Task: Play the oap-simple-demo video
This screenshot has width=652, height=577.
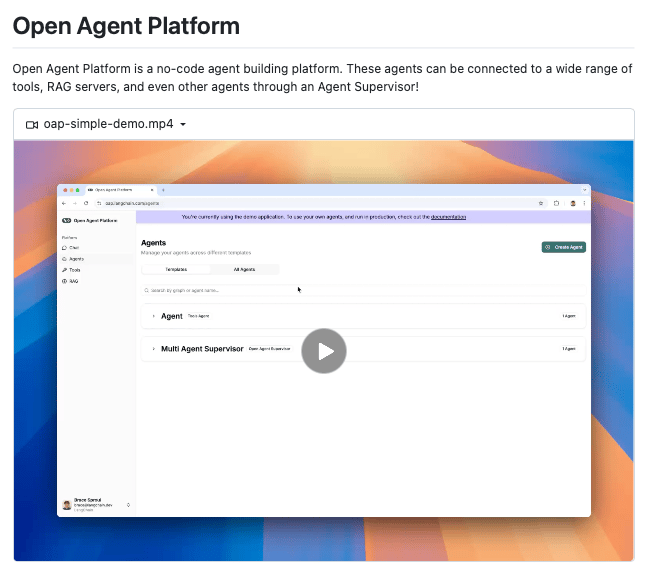Action: (x=324, y=351)
